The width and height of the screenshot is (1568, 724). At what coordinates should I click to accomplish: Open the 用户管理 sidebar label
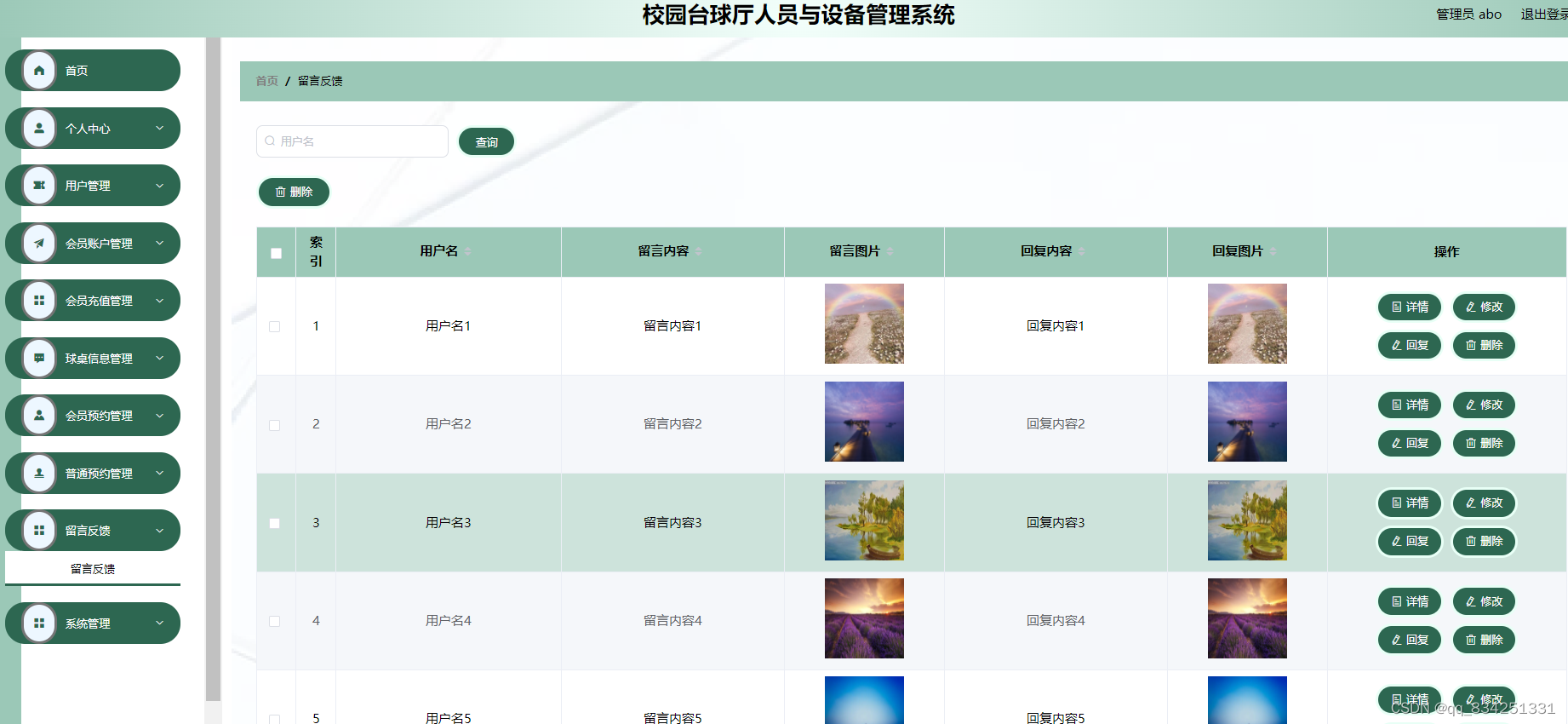tap(88, 186)
